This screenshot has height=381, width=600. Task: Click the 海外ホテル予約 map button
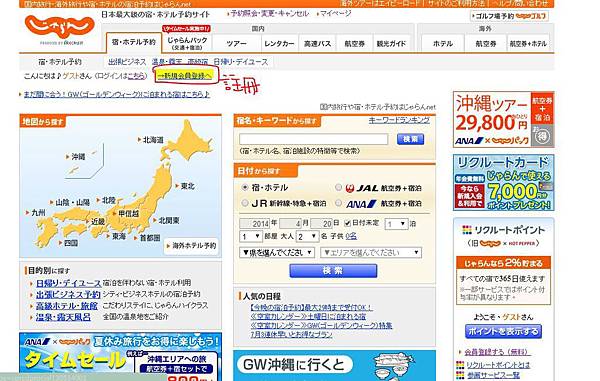click(x=191, y=246)
